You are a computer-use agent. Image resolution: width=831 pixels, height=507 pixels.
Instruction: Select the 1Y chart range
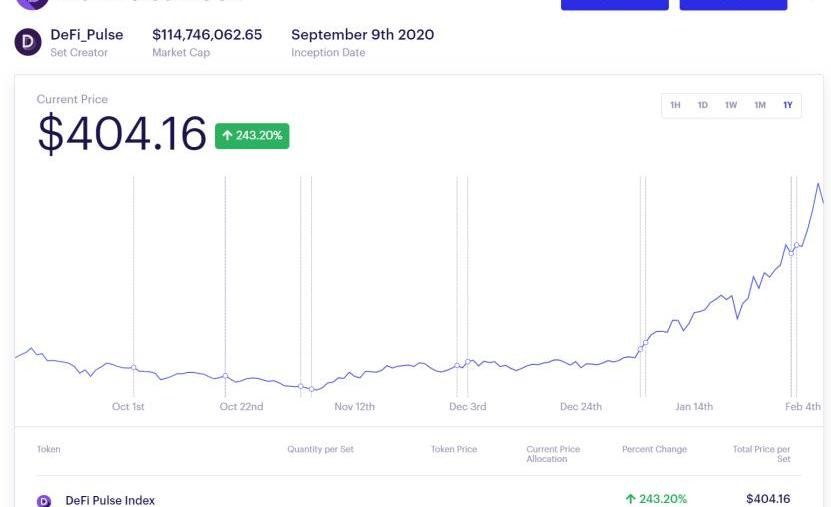click(x=788, y=105)
